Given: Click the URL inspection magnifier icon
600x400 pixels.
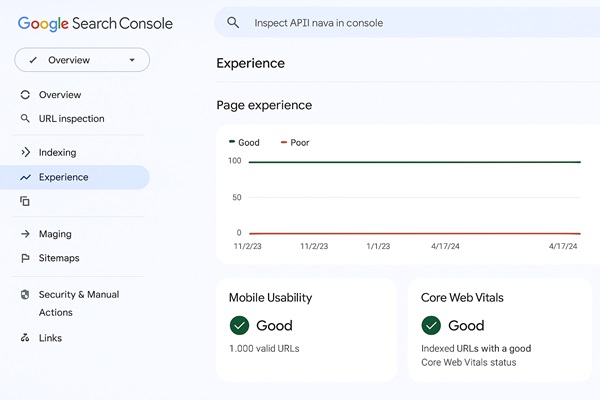Looking at the screenshot, I should (25, 119).
